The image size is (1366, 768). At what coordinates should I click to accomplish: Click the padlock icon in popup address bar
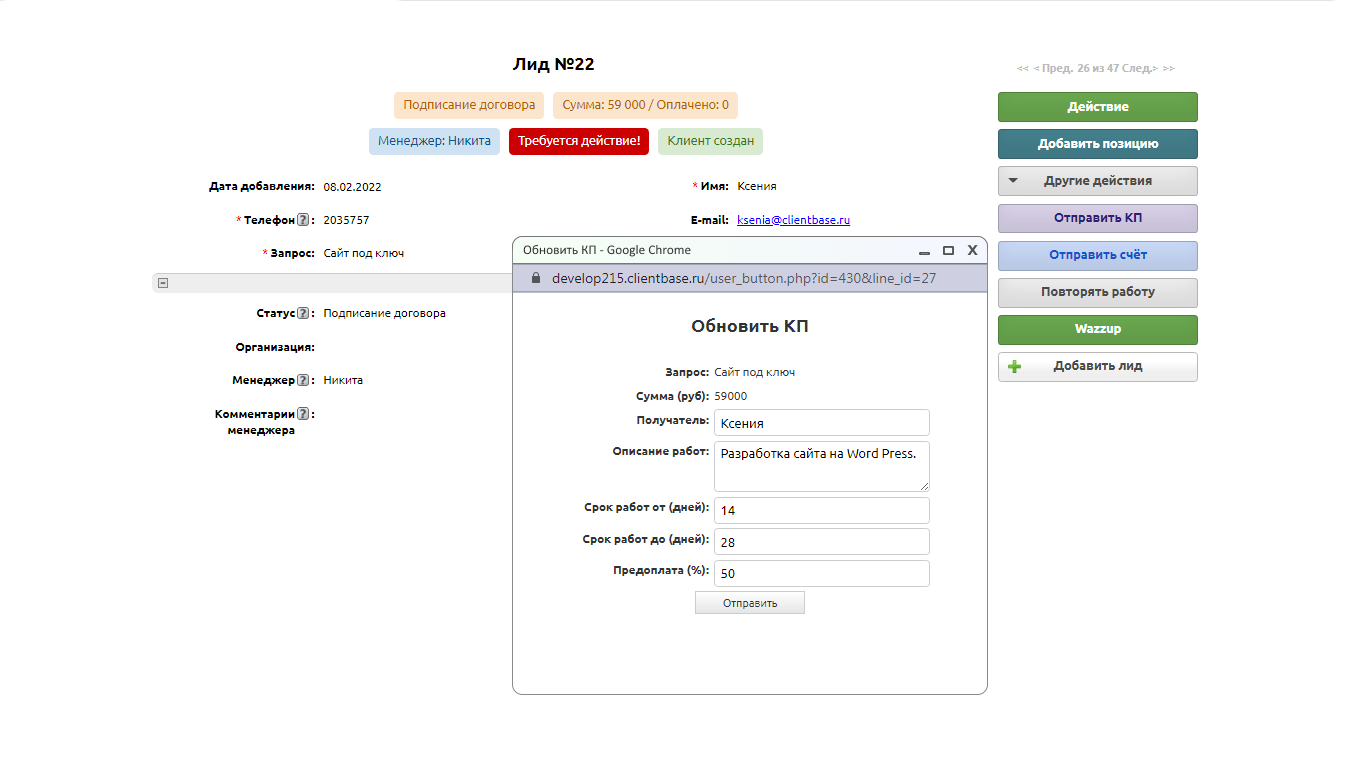tap(535, 278)
